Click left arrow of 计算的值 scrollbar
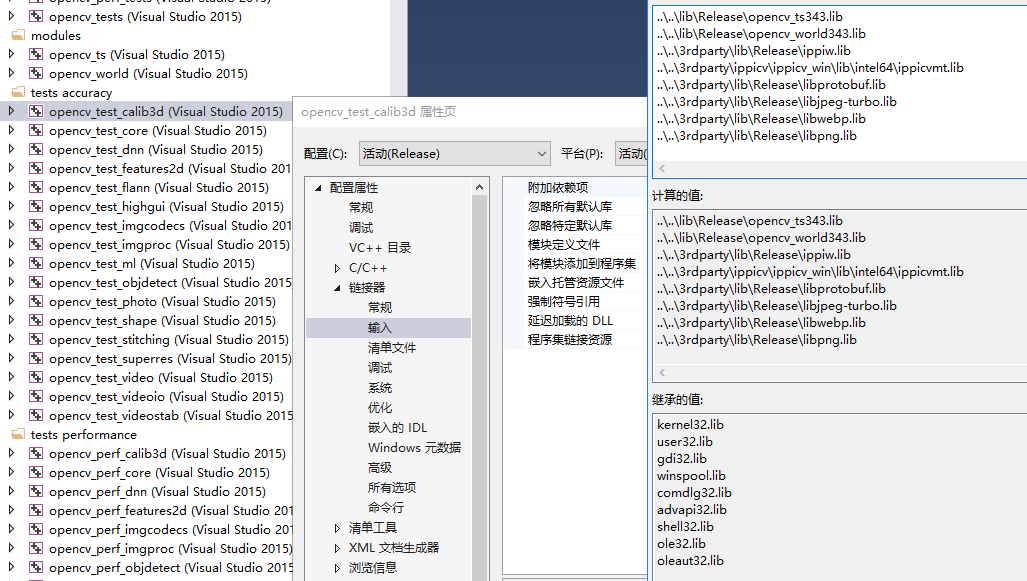This screenshot has width=1027, height=581. click(662, 372)
